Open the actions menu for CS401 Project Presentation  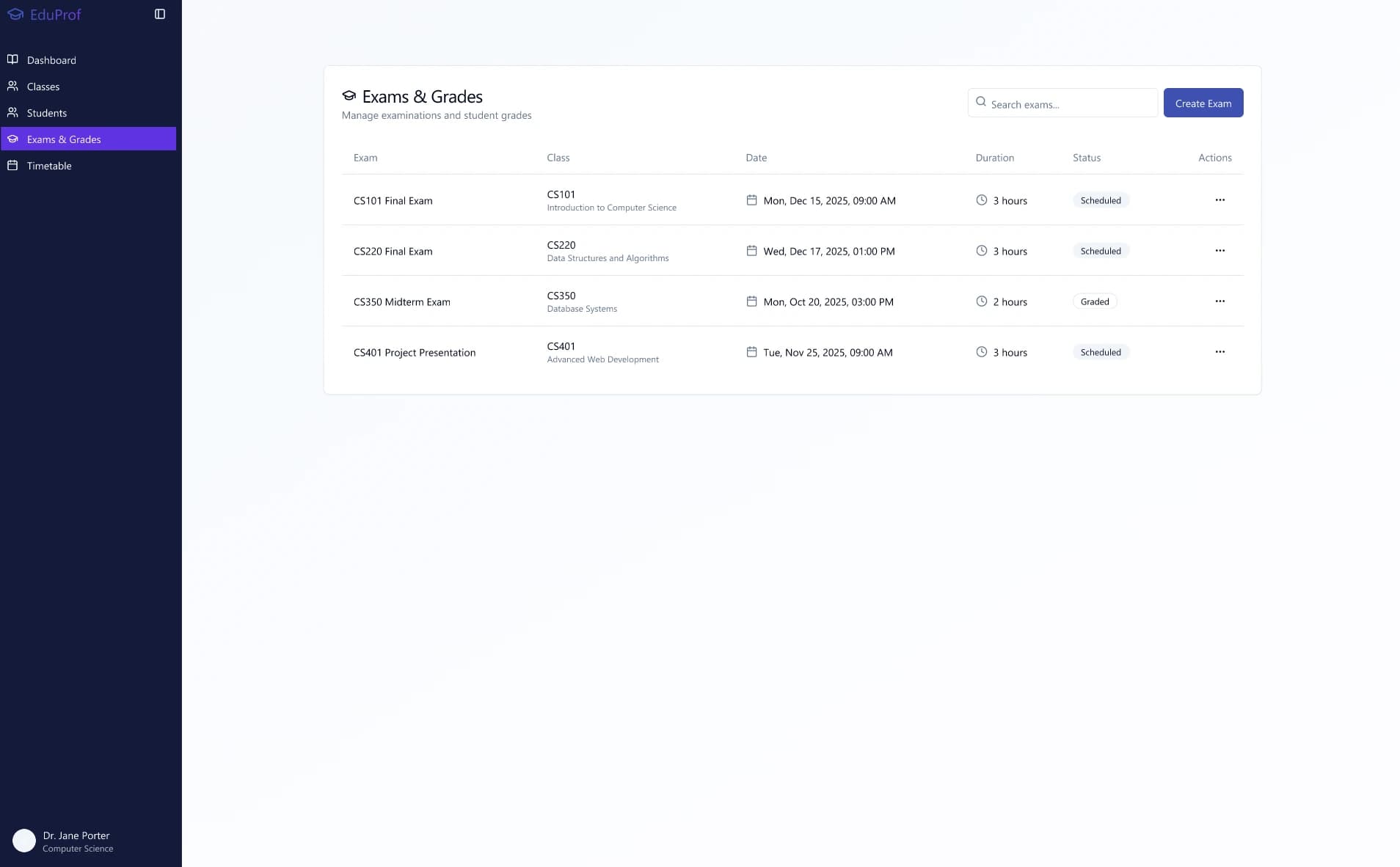point(1219,351)
